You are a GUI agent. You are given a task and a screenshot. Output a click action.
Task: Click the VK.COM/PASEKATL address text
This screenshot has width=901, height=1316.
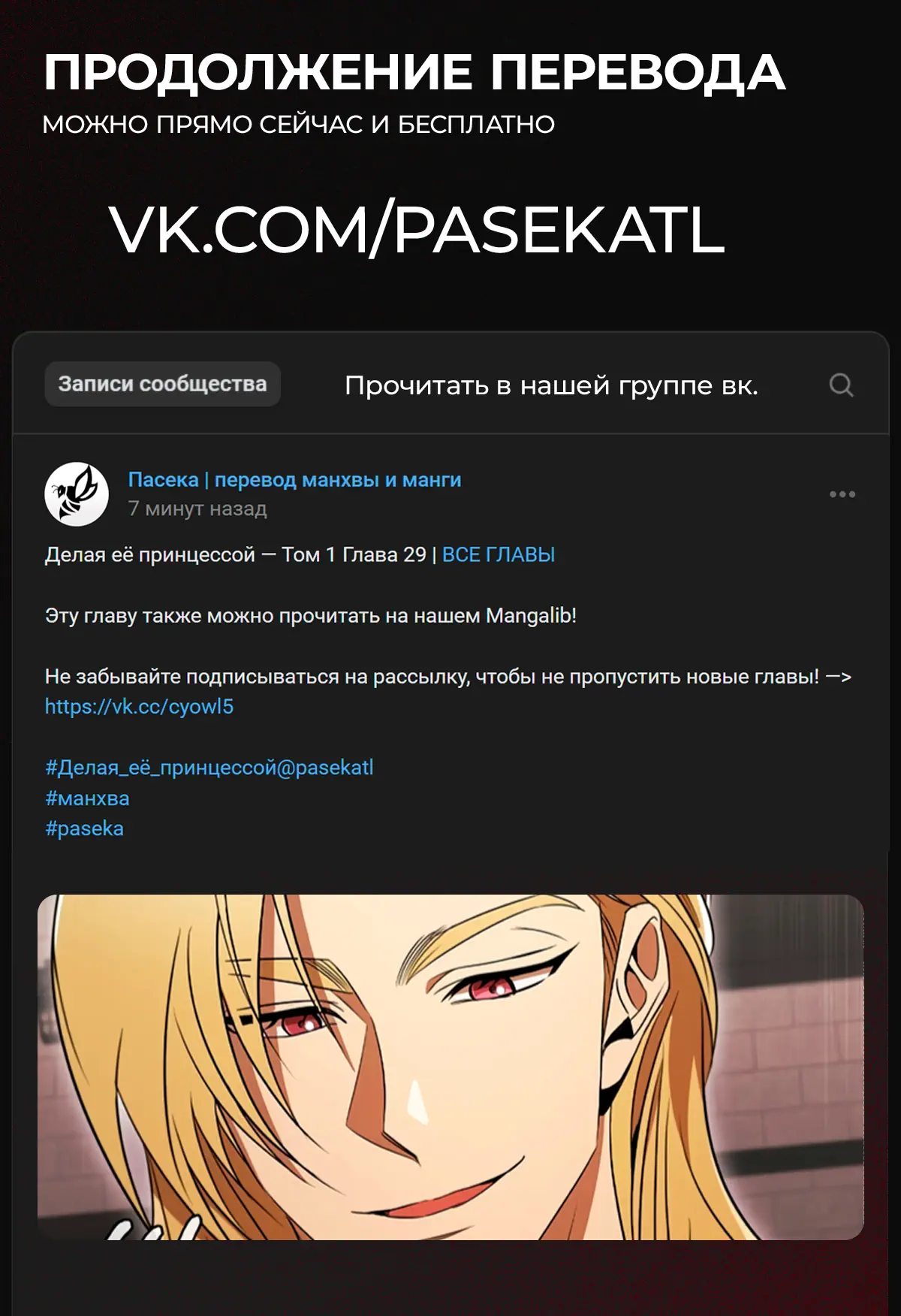coord(417,230)
